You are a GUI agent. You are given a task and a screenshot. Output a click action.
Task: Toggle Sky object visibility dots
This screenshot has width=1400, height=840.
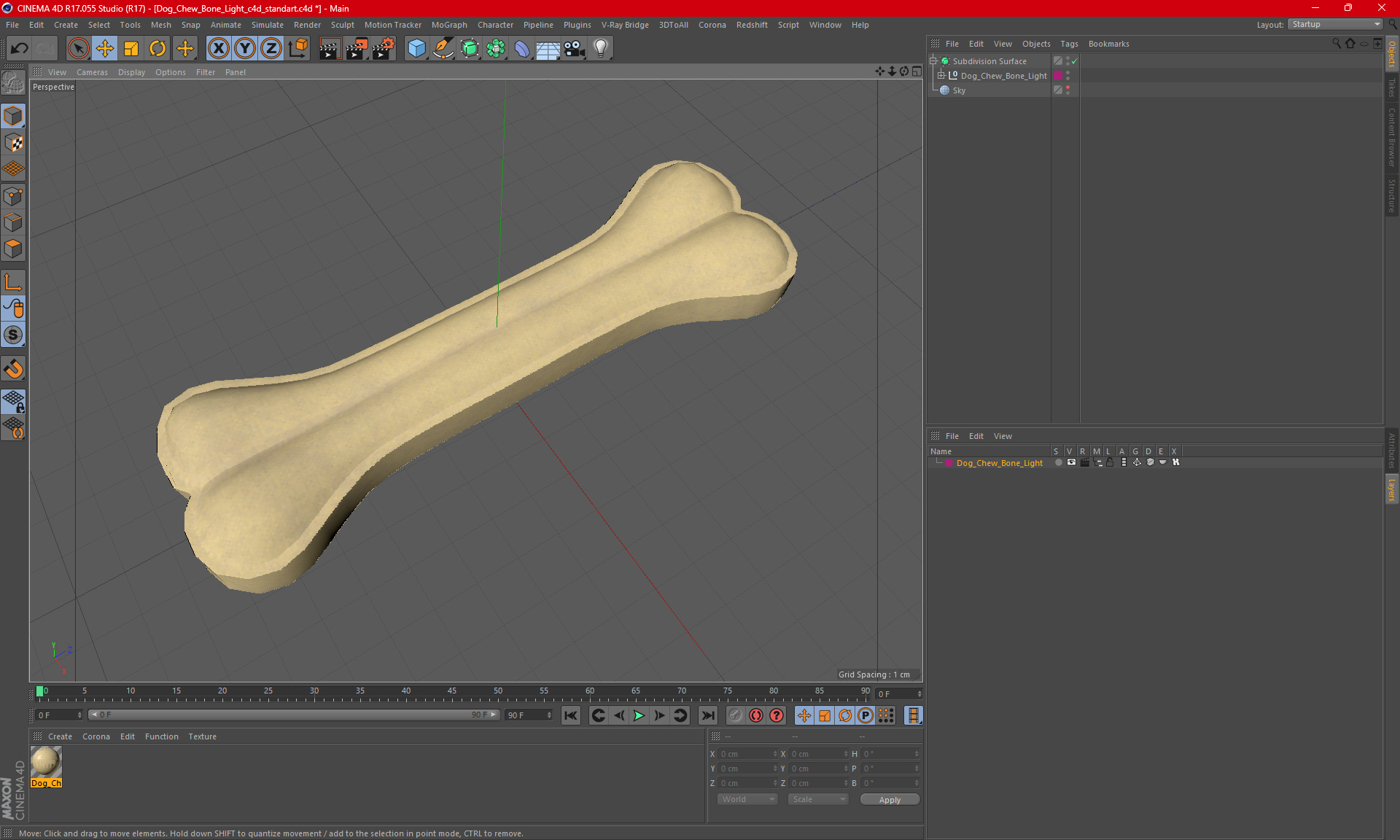coord(1067,90)
